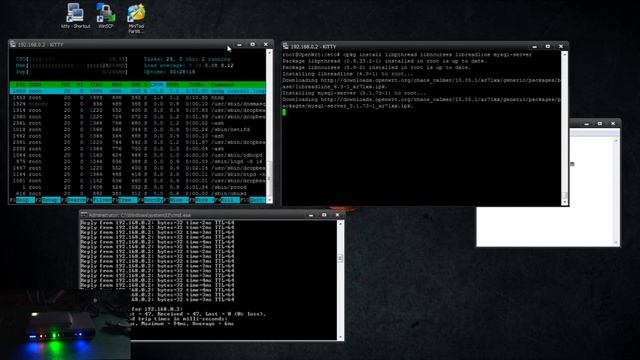Select the process row owned by nobody
This screenshot has width=640, height=360.
click(138, 104)
